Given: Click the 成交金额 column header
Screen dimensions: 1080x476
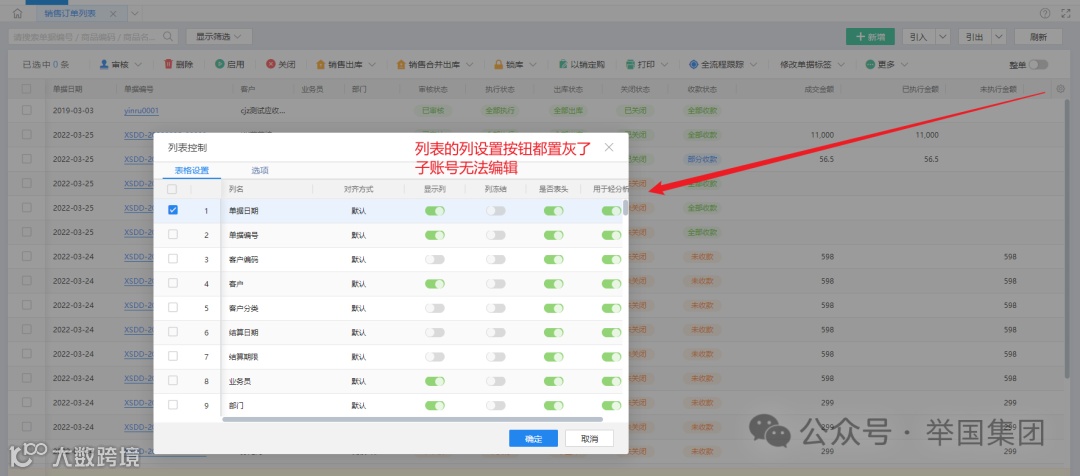Looking at the screenshot, I should click(819, 89).
